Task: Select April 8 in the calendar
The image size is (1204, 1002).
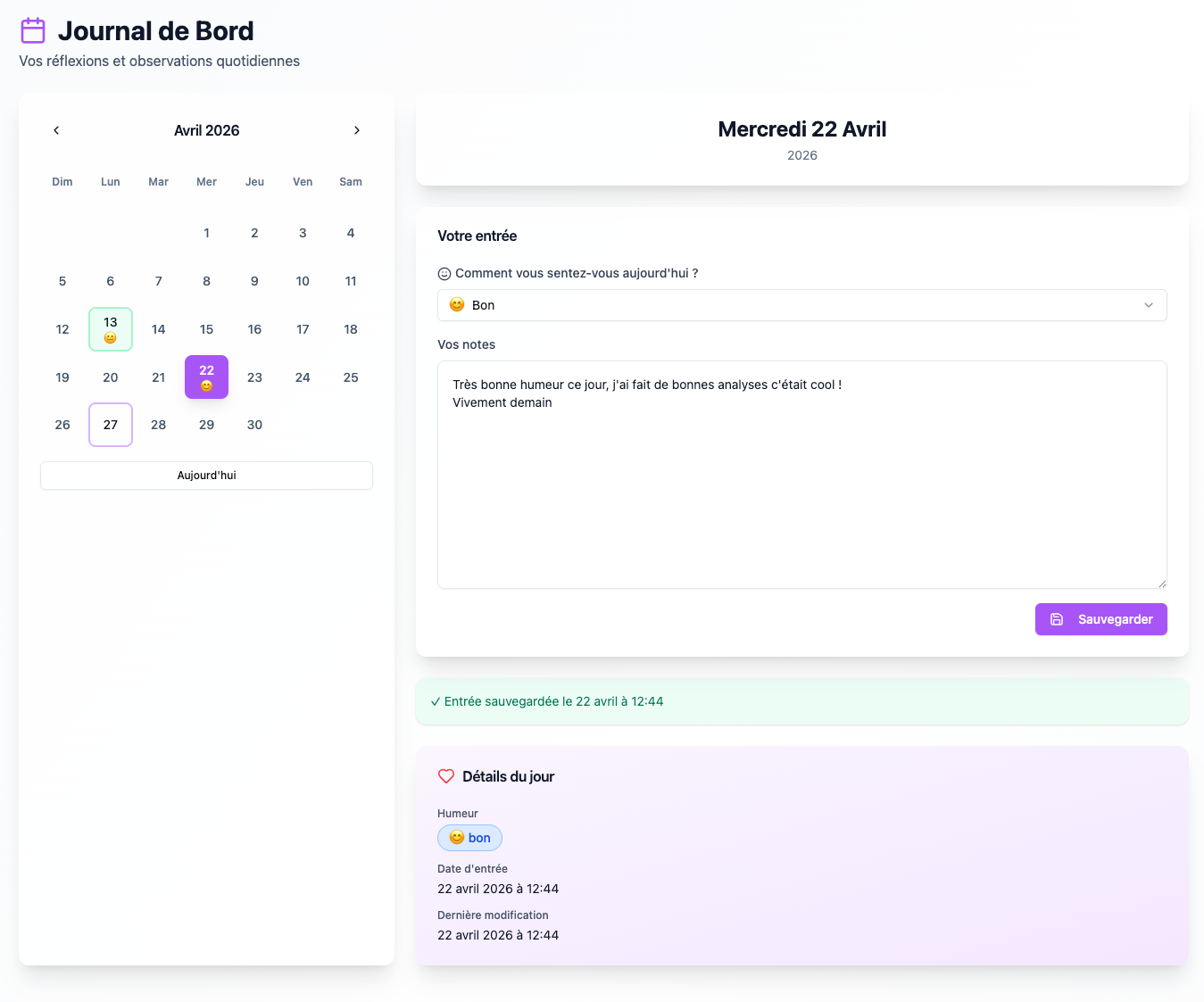Action: [207, 281]
